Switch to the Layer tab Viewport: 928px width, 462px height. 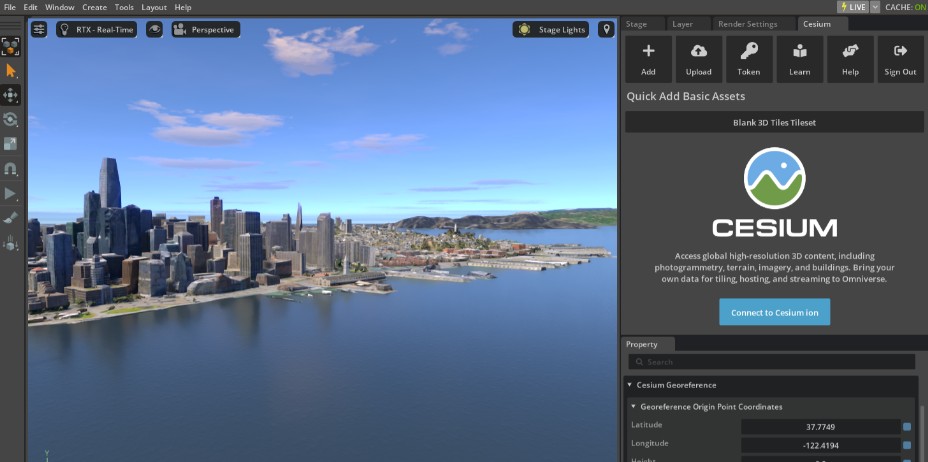click(683, 24)
